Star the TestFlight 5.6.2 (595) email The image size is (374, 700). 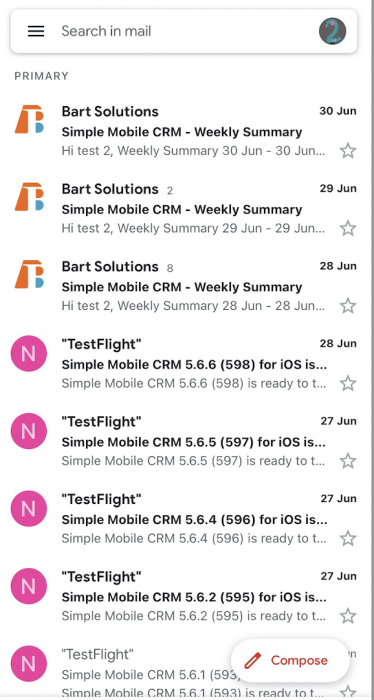(x=348, y=617)
